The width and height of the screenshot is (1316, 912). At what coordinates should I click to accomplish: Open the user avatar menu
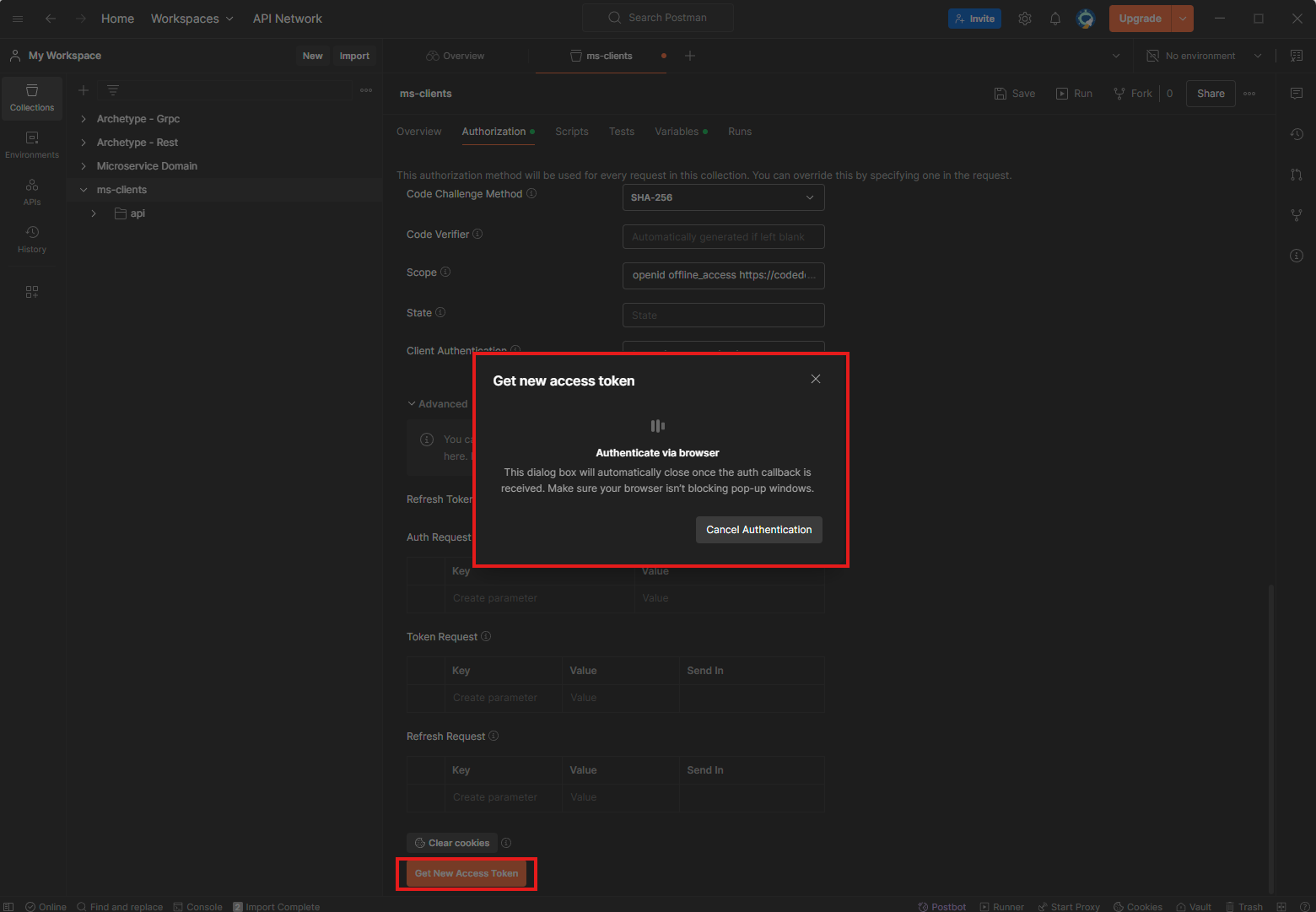1086,19
